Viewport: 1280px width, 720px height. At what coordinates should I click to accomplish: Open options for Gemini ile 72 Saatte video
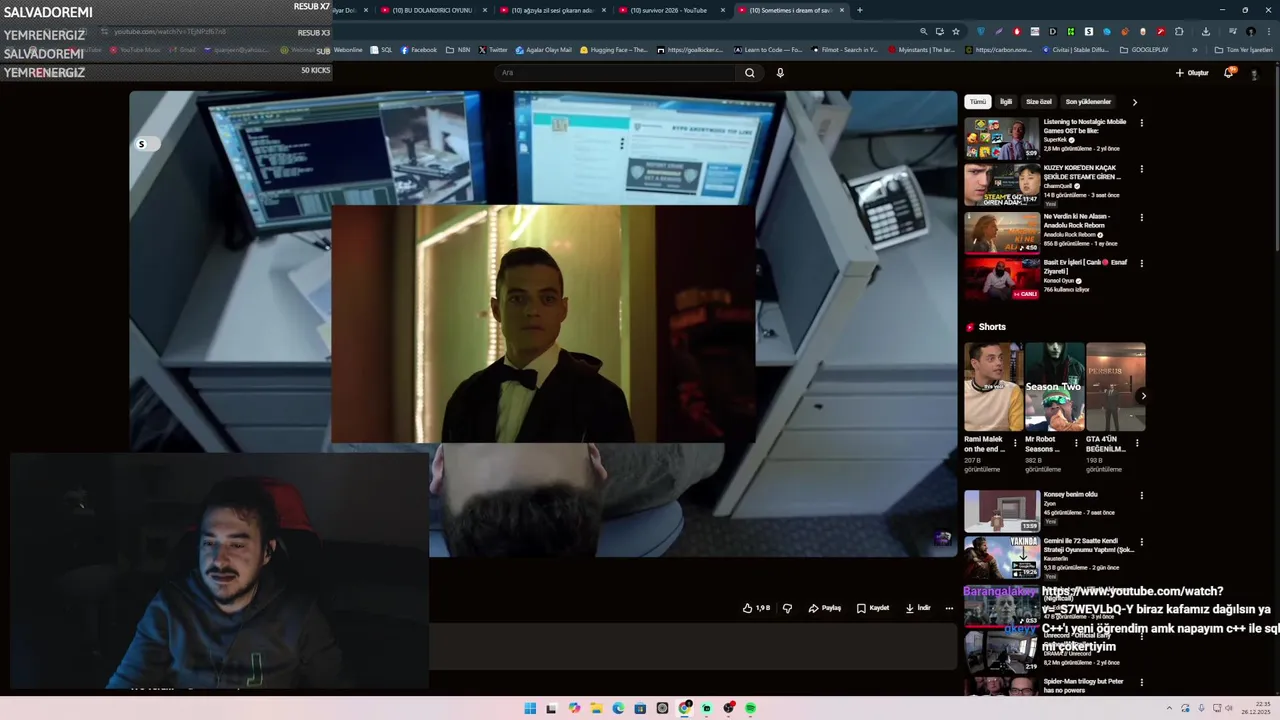tap(1141, 542)
